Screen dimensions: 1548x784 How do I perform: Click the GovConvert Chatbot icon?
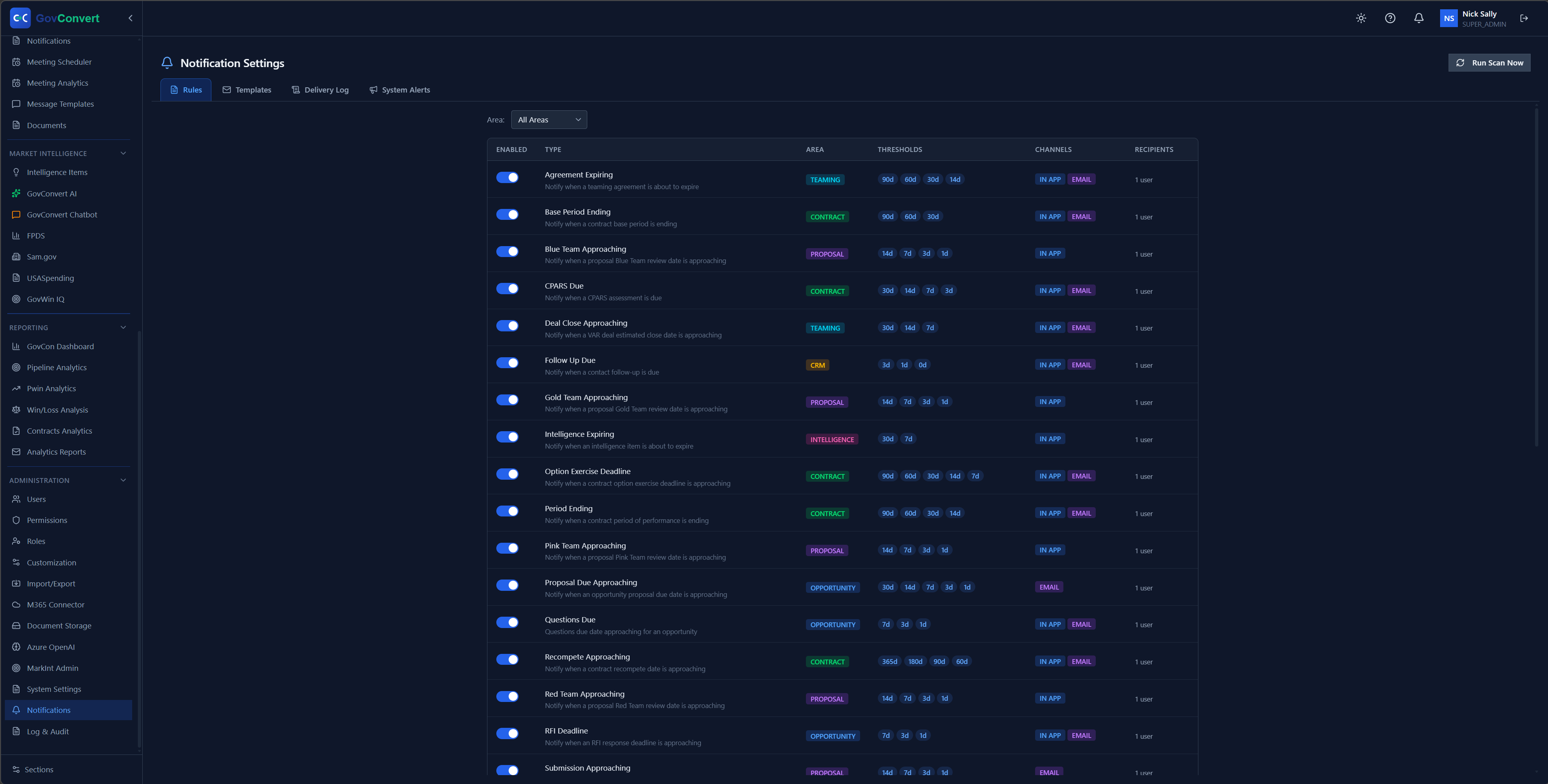point(16,215)
